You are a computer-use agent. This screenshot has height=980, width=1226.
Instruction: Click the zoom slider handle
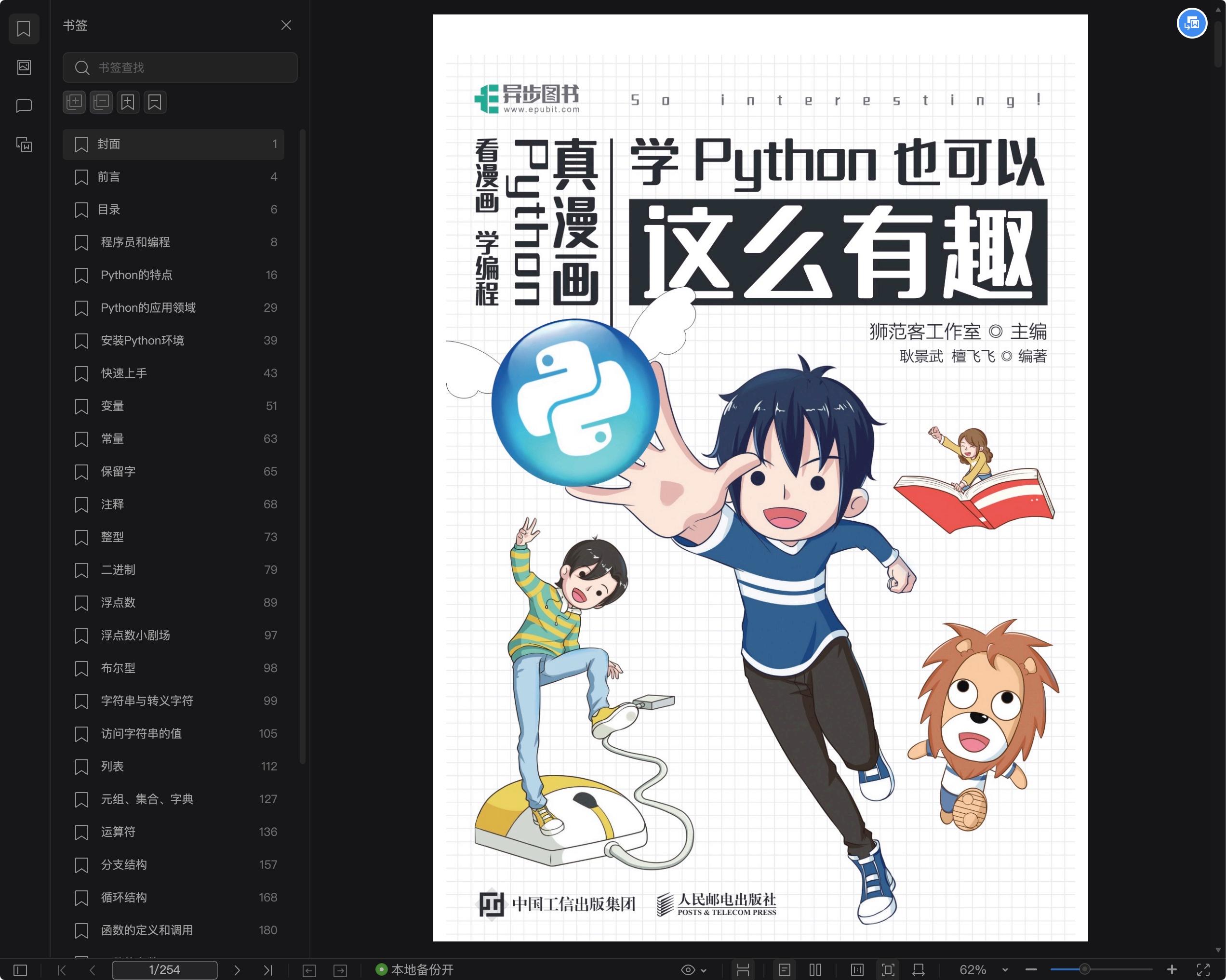pos(1084,969)
